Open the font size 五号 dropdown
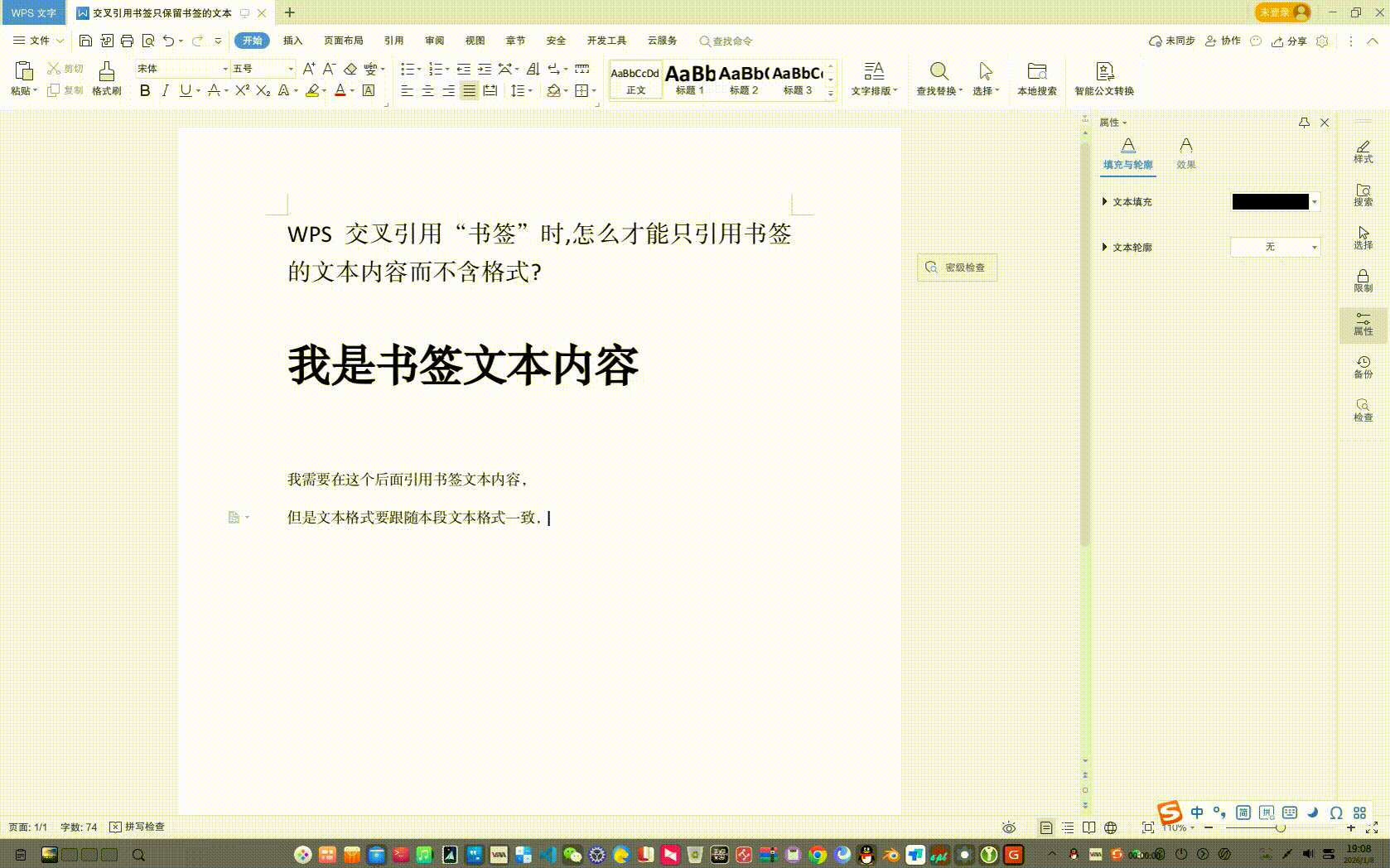 pos(290,69)
